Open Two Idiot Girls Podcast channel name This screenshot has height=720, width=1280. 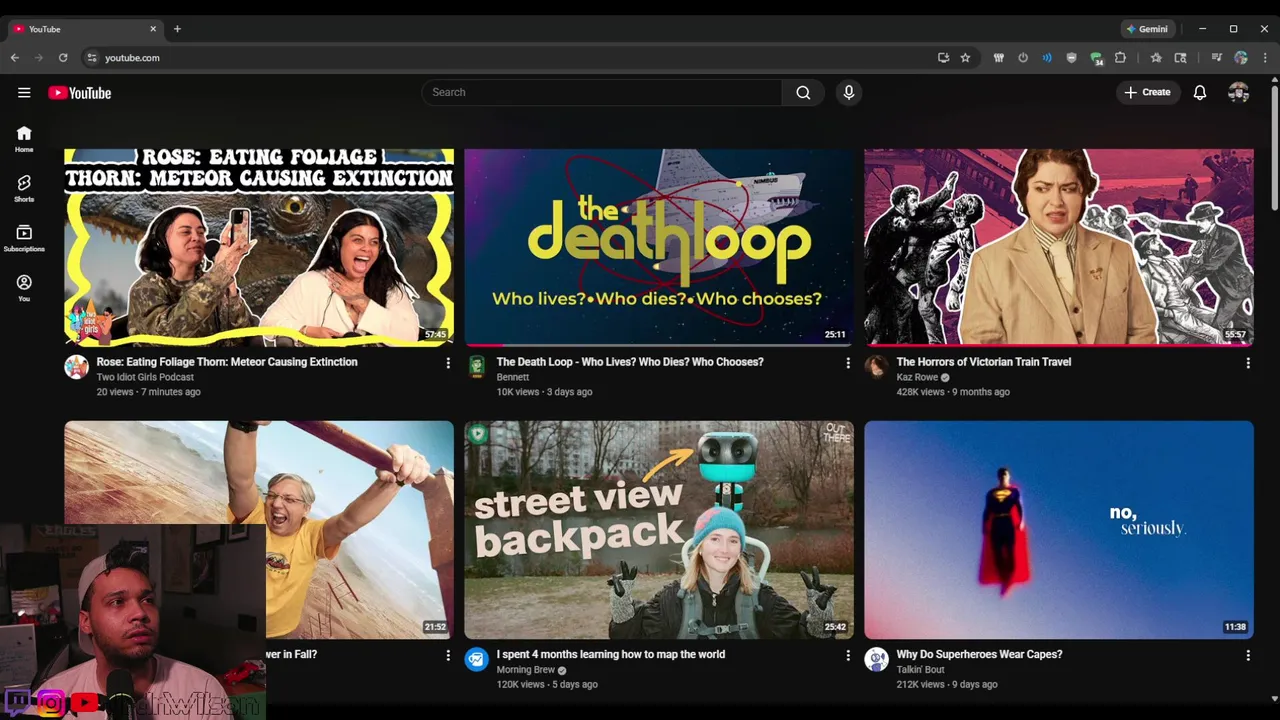(145, 377)
